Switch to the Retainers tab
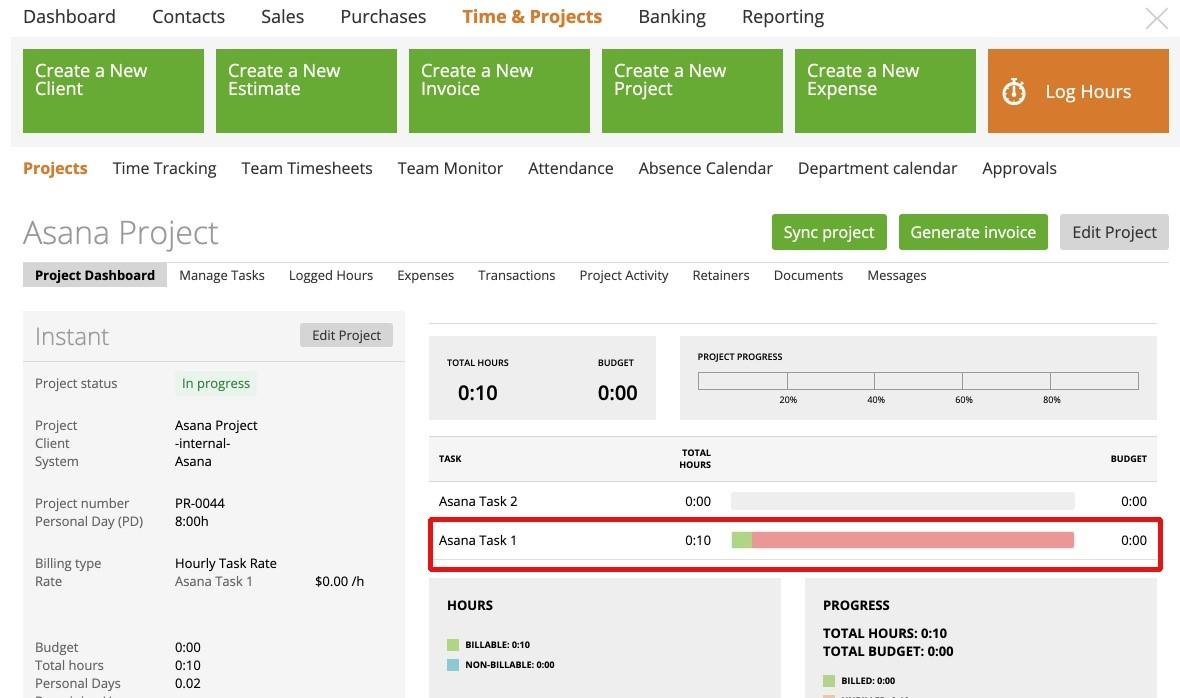The image size is (1180, 698). click(x=721, y=275)
